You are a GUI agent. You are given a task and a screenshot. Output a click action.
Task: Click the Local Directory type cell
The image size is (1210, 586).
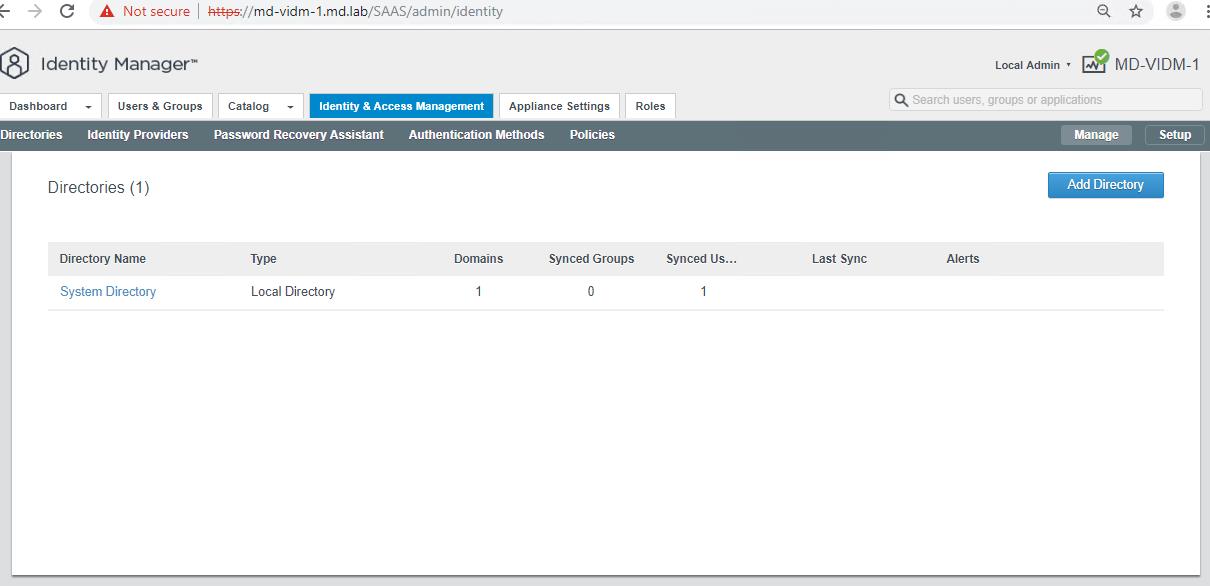tap(293, 292)
